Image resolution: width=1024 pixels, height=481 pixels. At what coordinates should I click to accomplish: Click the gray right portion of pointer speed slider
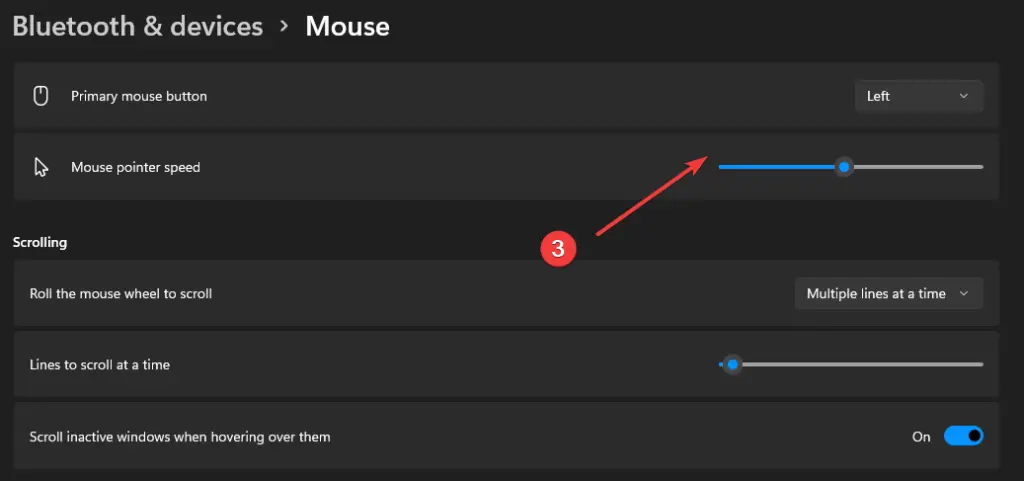click(x=918, y=167)
